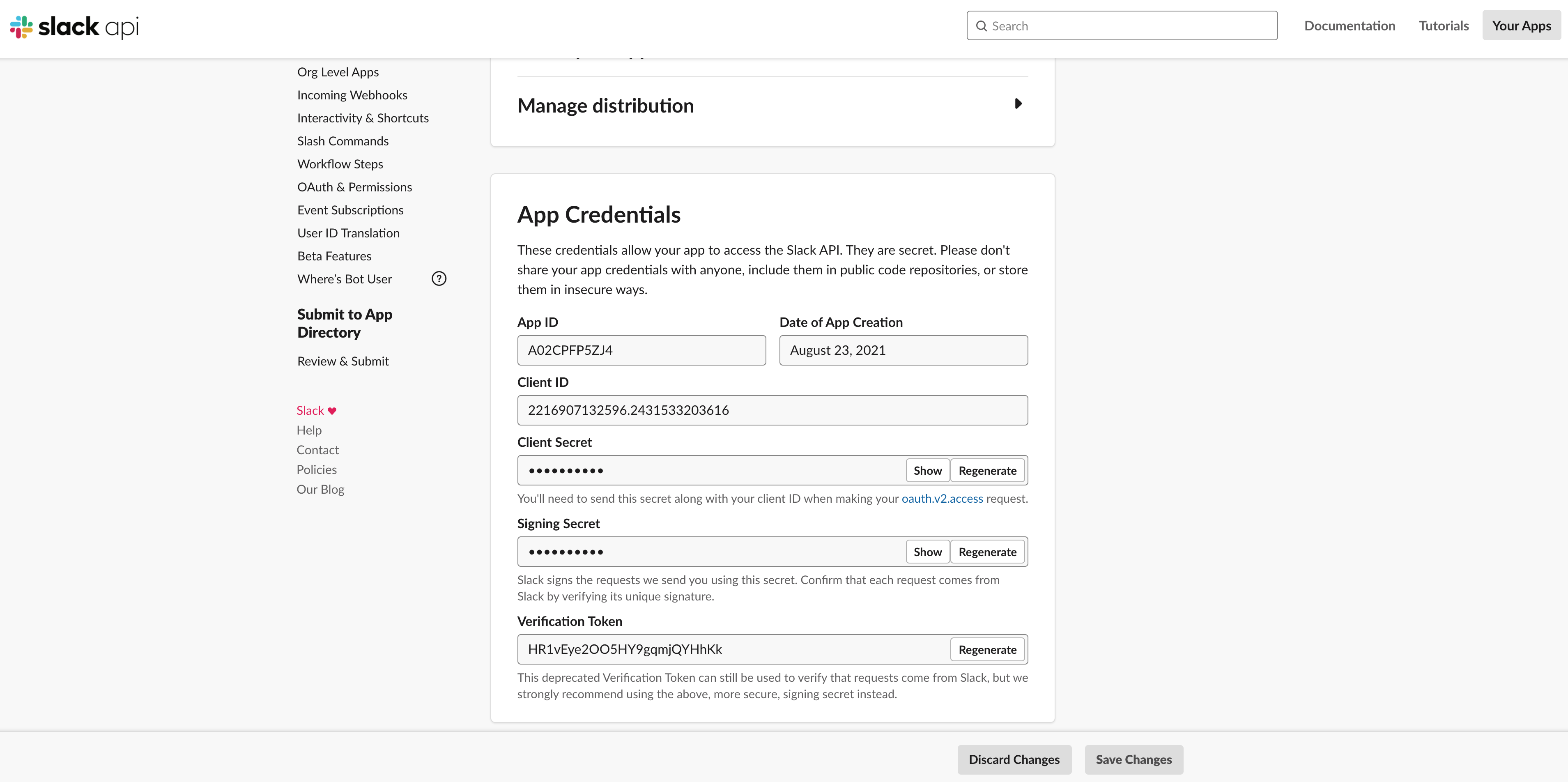Screen dimensions: 1568x782
Task: Expand the Manage distribution section arrow
Action: (x=1019, y=103)
